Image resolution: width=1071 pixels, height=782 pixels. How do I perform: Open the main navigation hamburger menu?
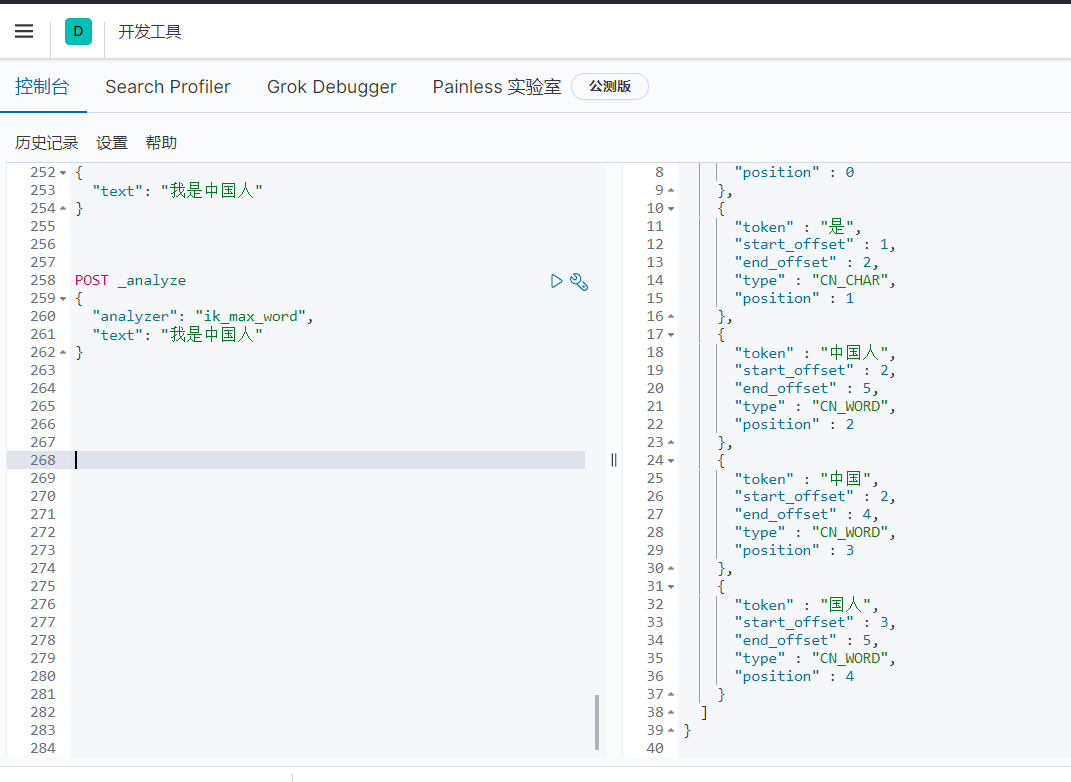click(x=24, y=31)
